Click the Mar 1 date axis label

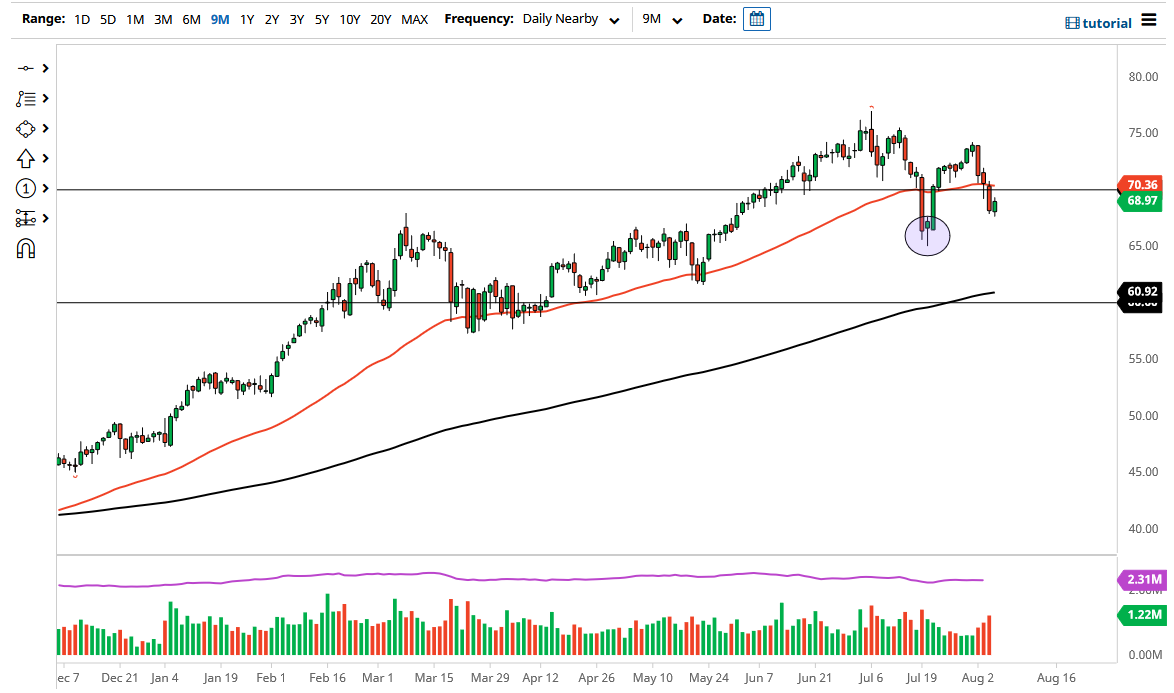click(x=377, y=677)
